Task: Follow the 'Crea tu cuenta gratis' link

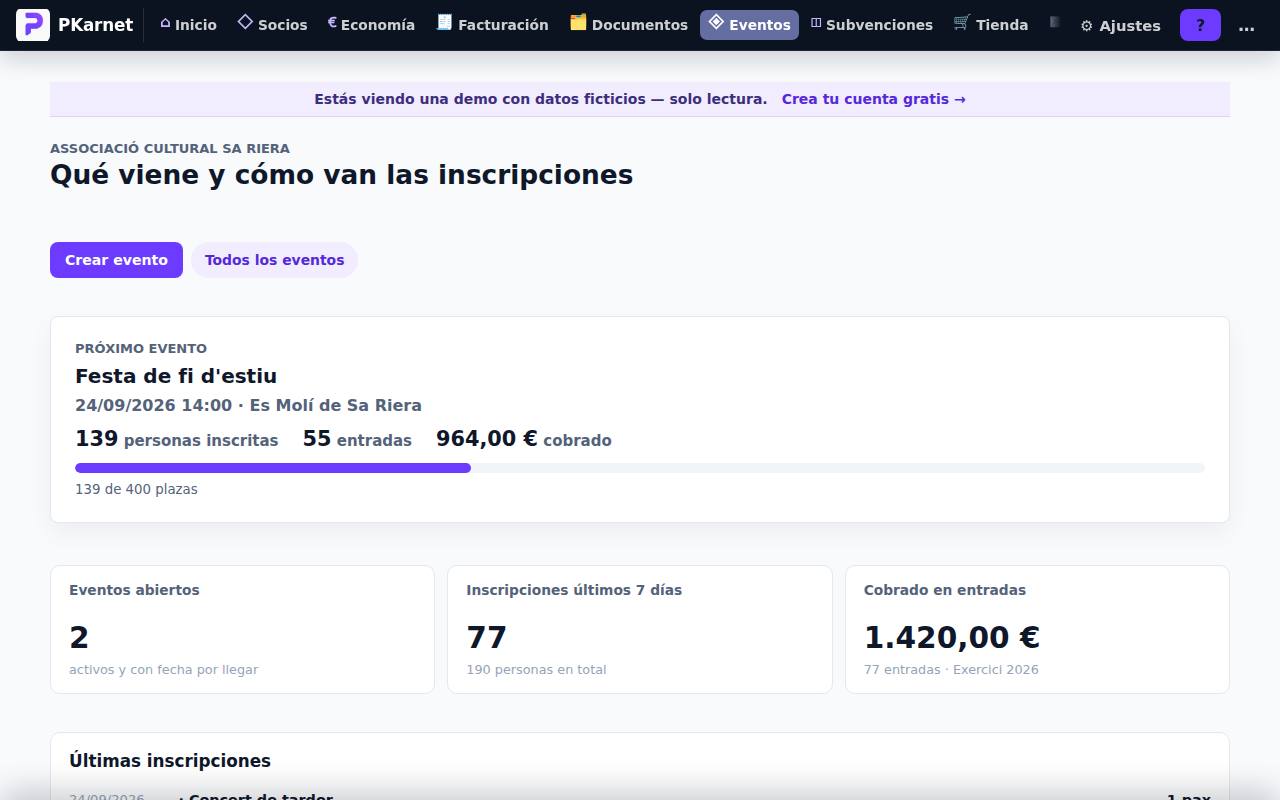Action: 874,99
